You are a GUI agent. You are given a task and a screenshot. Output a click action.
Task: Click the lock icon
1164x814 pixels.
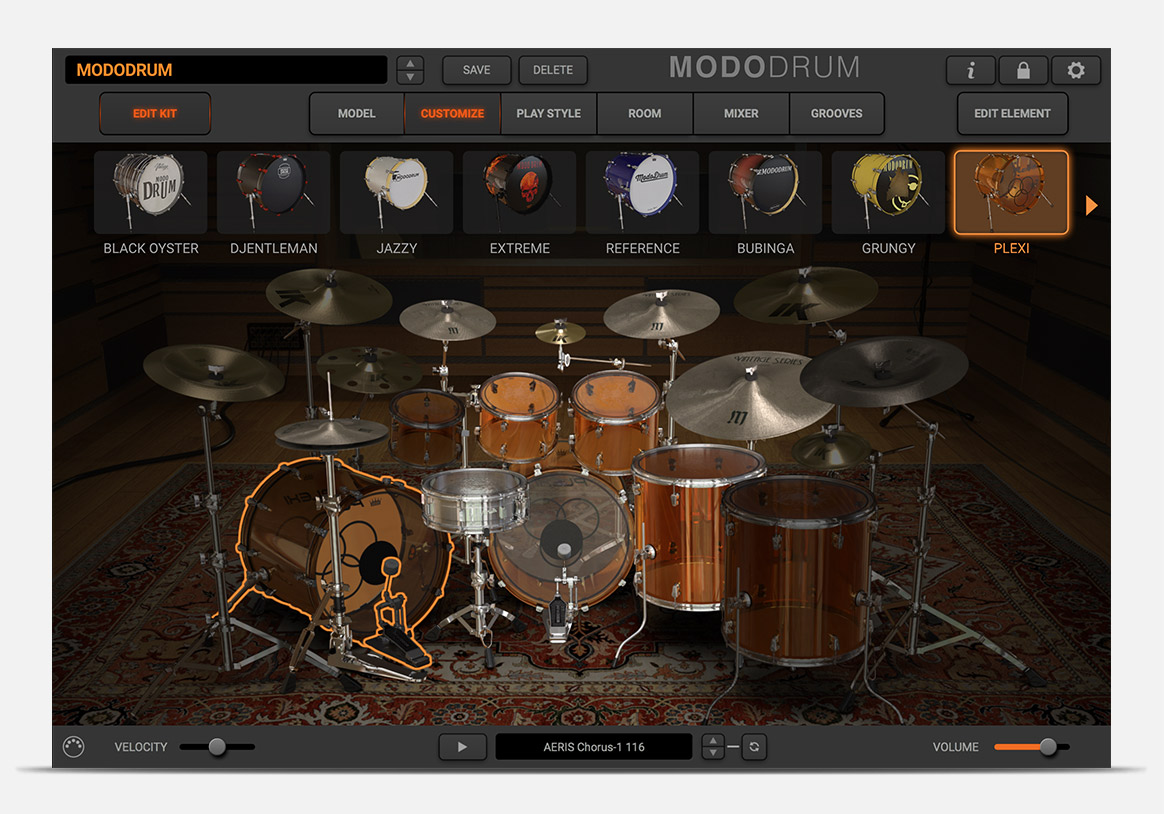(x=1023, y=70)
